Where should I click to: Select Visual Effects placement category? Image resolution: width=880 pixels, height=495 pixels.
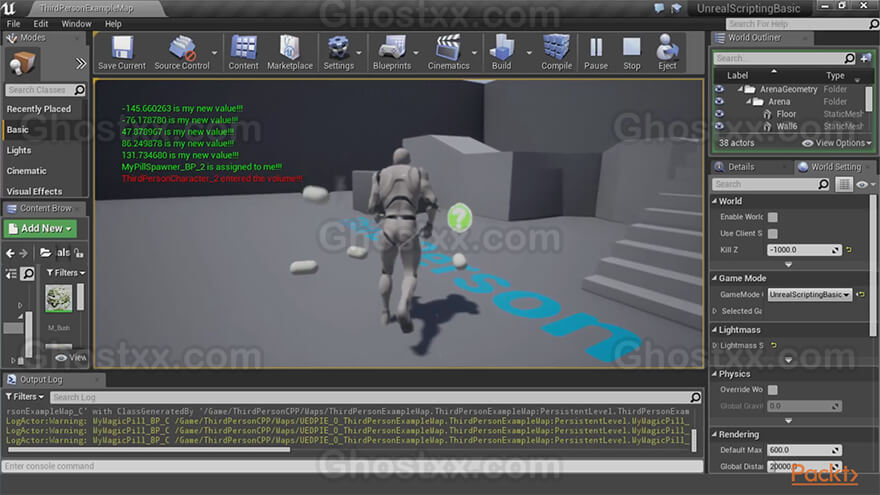[x=34, y=191]
